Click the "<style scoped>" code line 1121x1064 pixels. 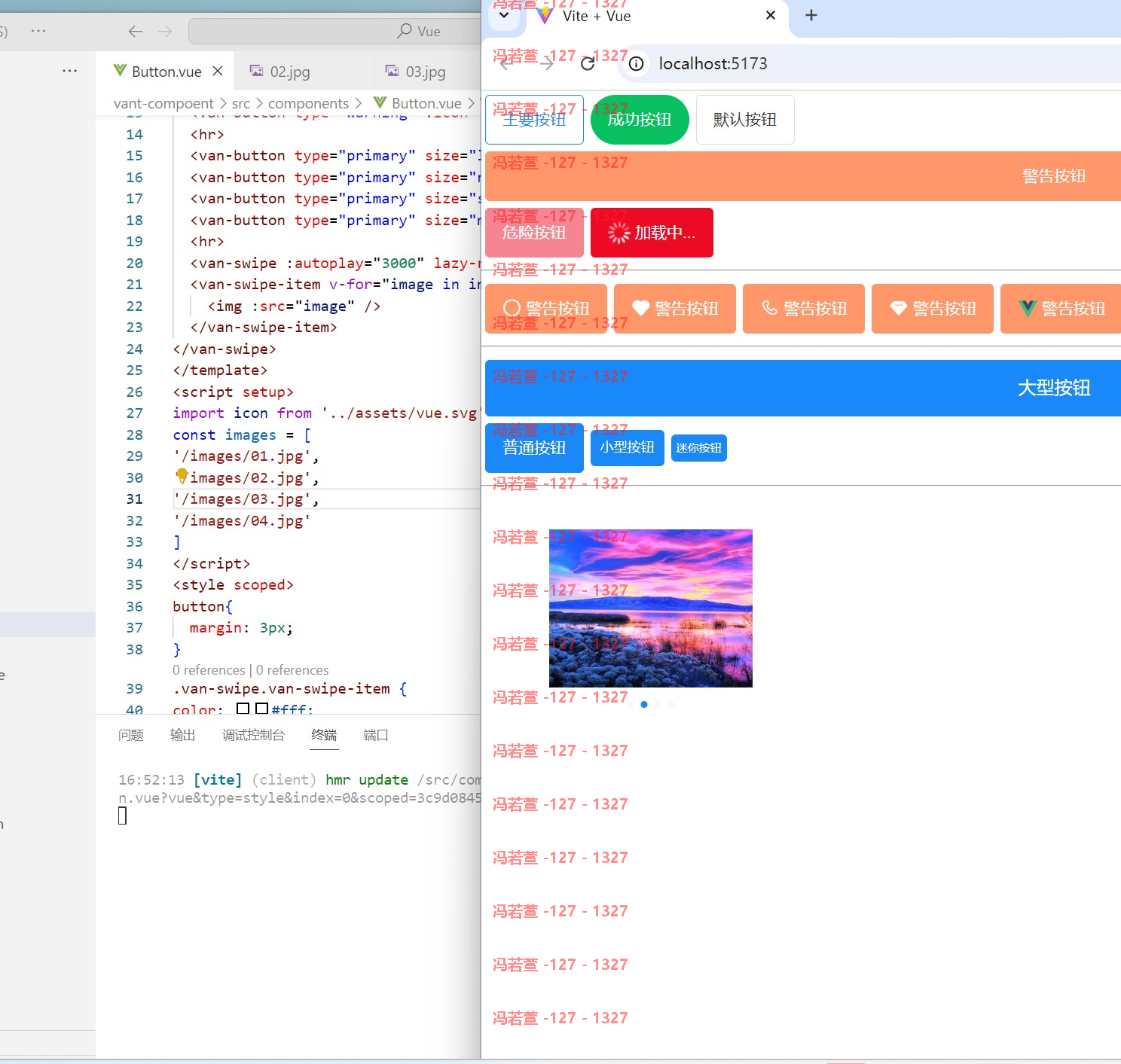tap(233, 585)
